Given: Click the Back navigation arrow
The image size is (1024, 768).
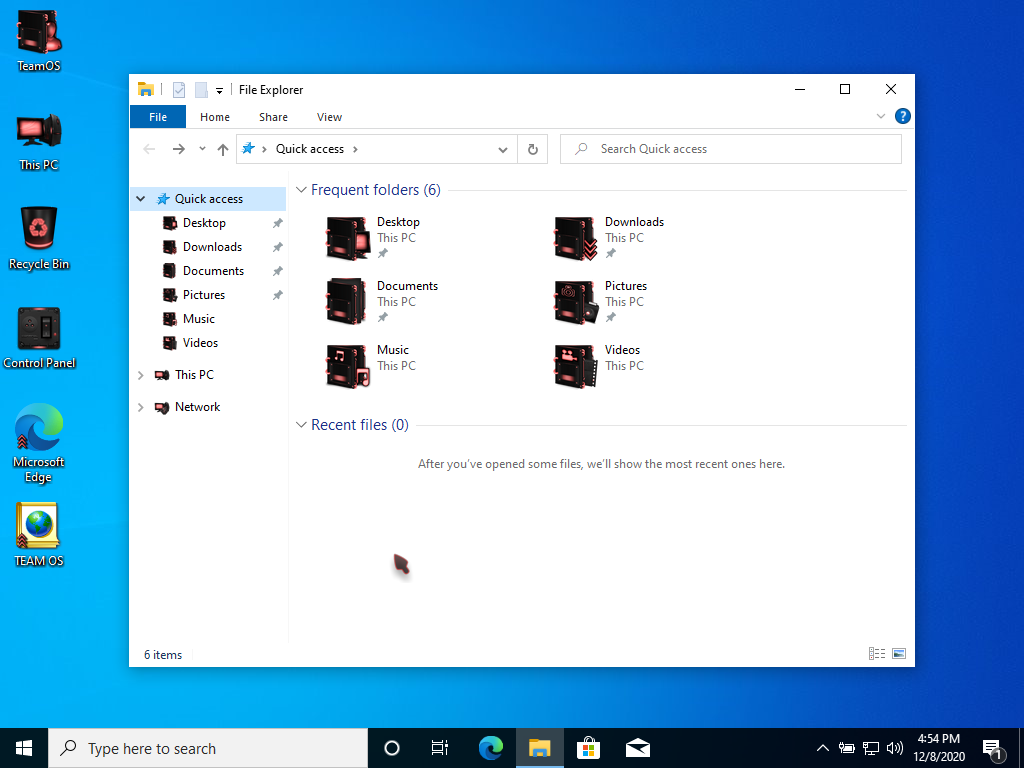Looking at the screenshot, I should 149,150.
